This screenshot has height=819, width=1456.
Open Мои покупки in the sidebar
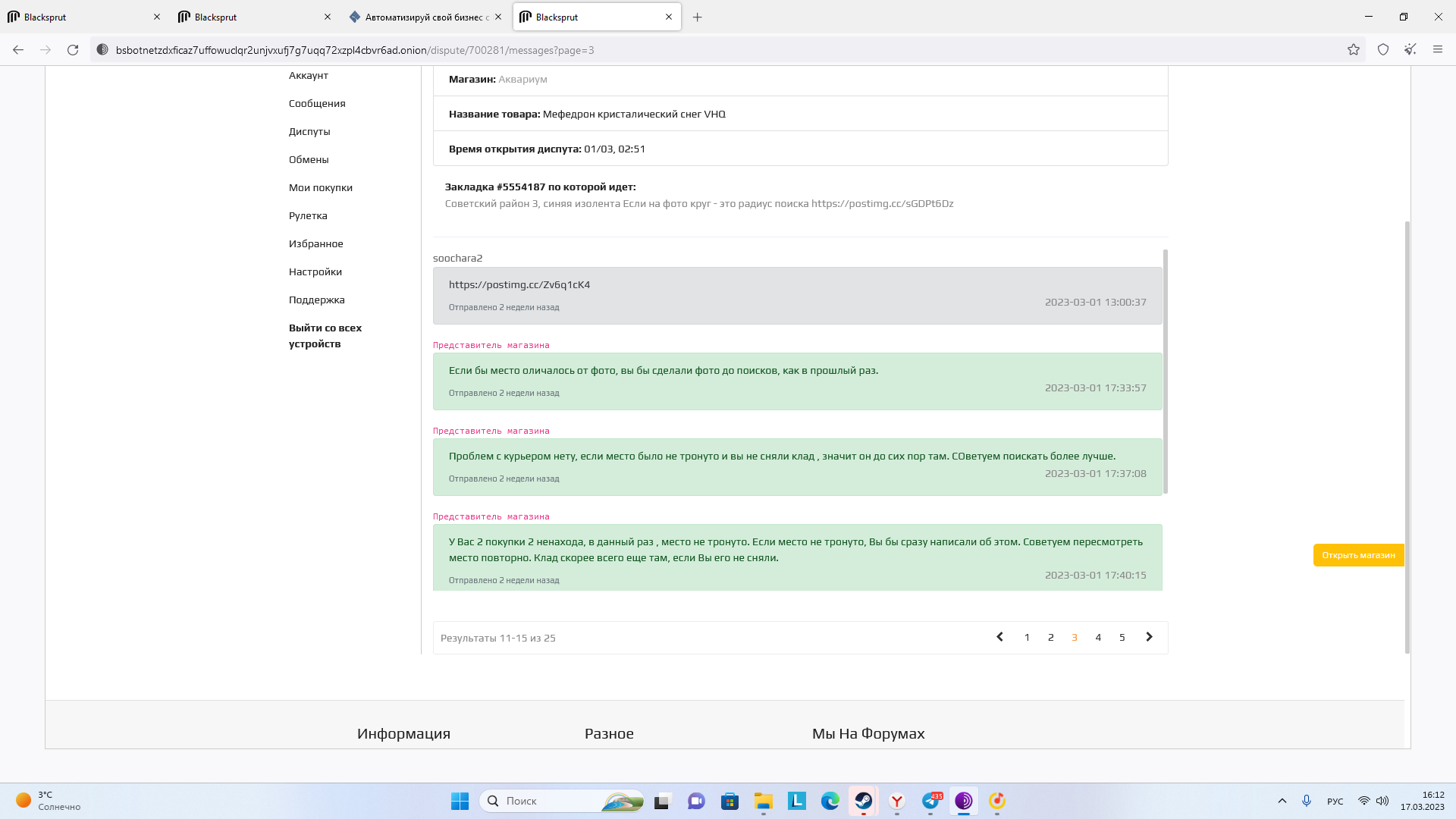(321, 187)
